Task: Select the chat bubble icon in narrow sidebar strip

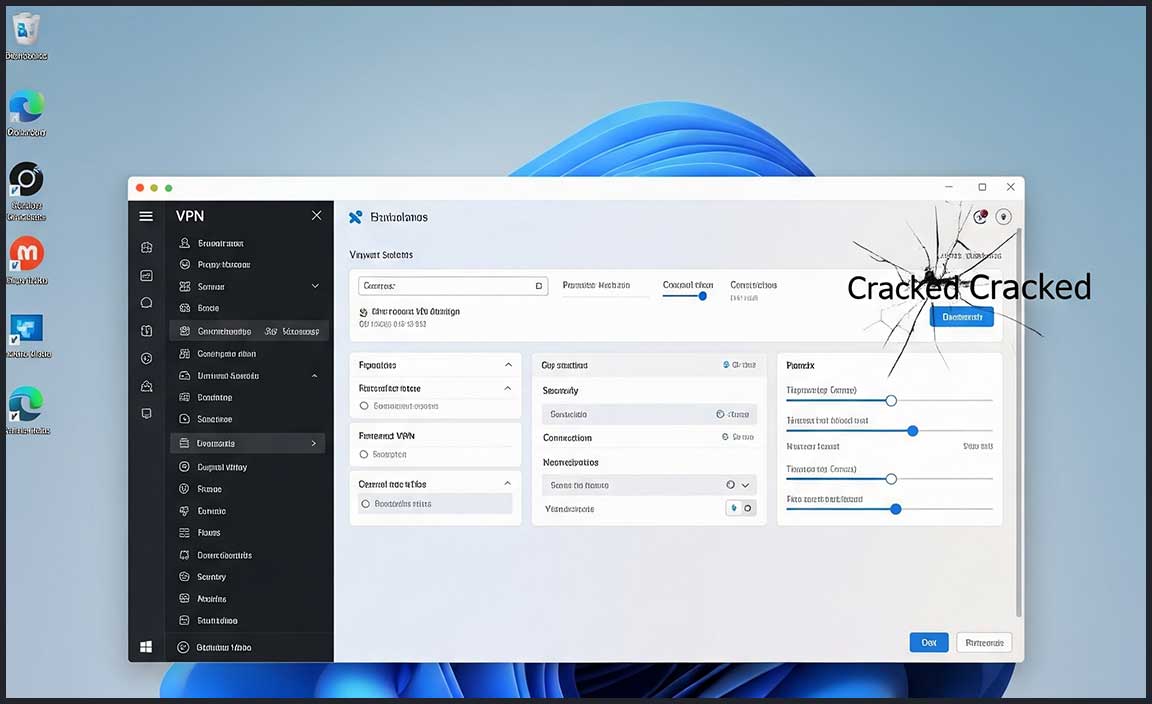Action: click(x=146, y=303)
